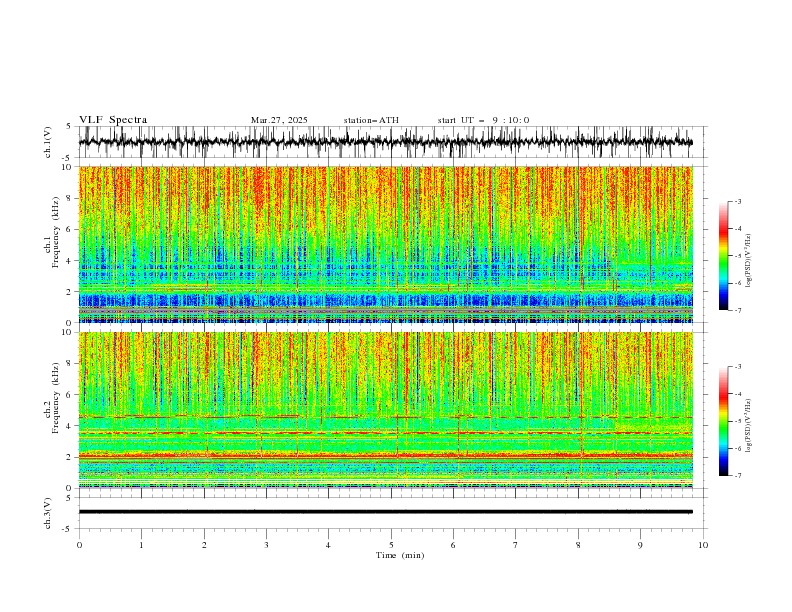792x612 pixels.
Task: Click time axis tick label "0"
Action: pos(79,545)
